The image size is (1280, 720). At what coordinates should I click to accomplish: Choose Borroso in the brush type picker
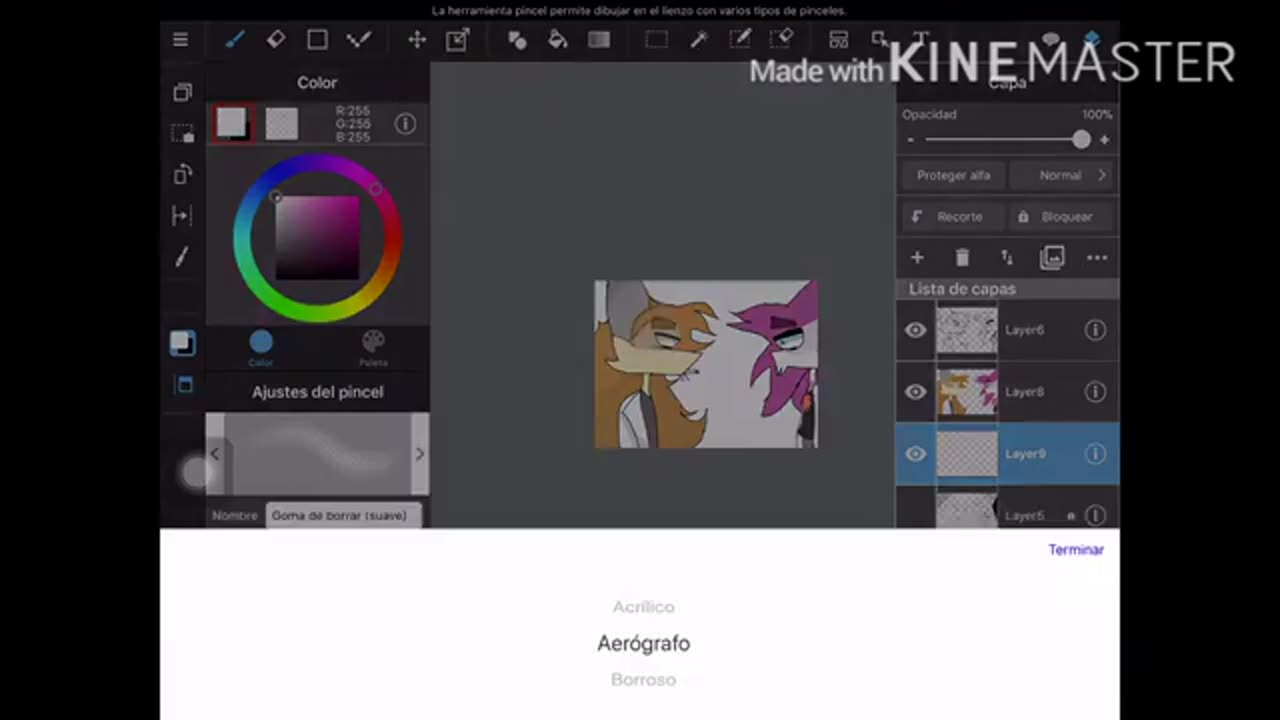[x=643, y=679]
